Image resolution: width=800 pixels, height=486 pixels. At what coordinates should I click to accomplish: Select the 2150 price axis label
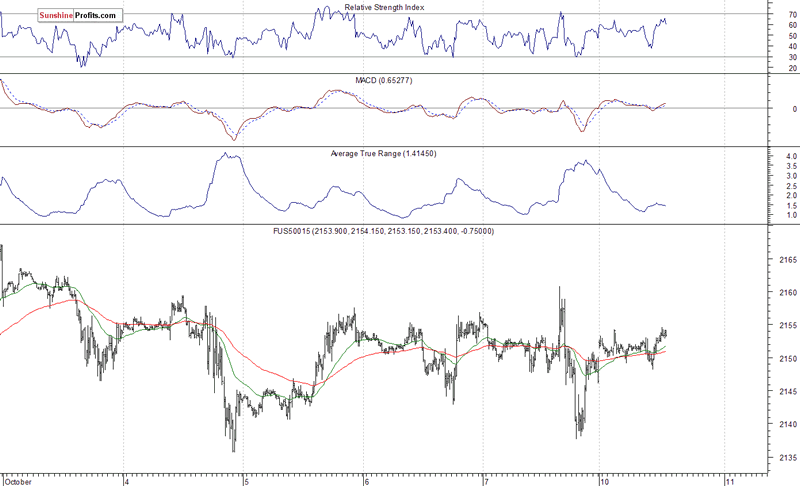(788, 359)
